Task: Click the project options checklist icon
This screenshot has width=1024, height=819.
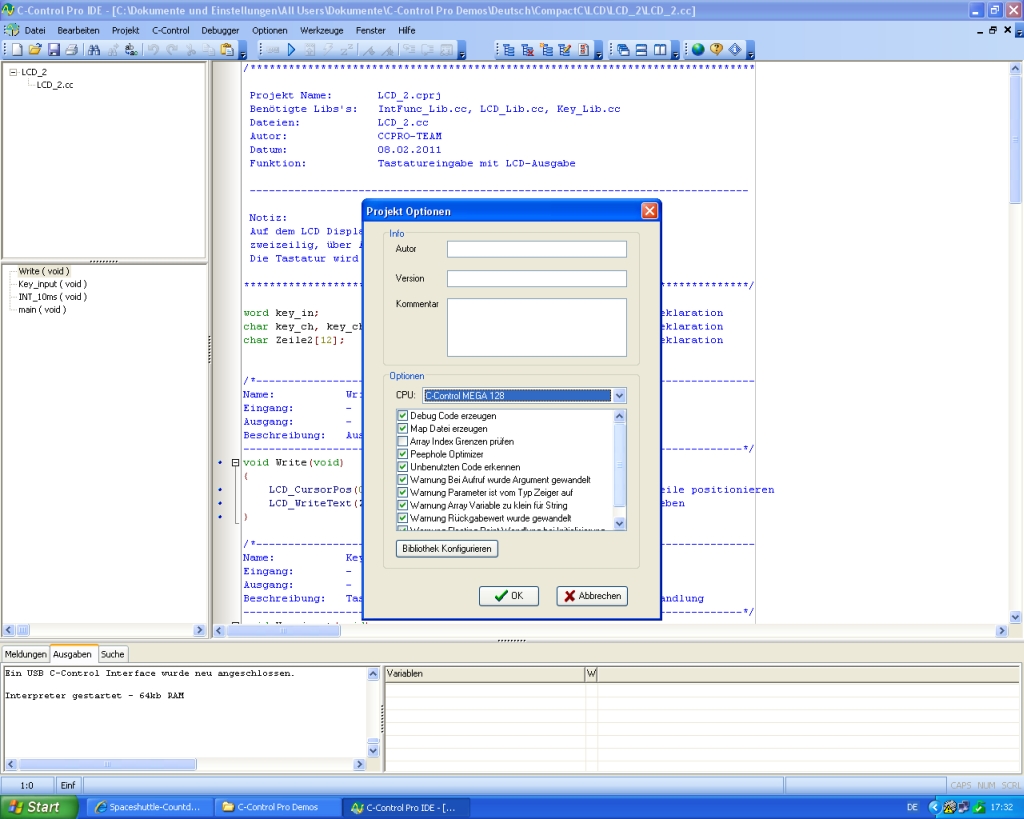Action: (584, 50)
